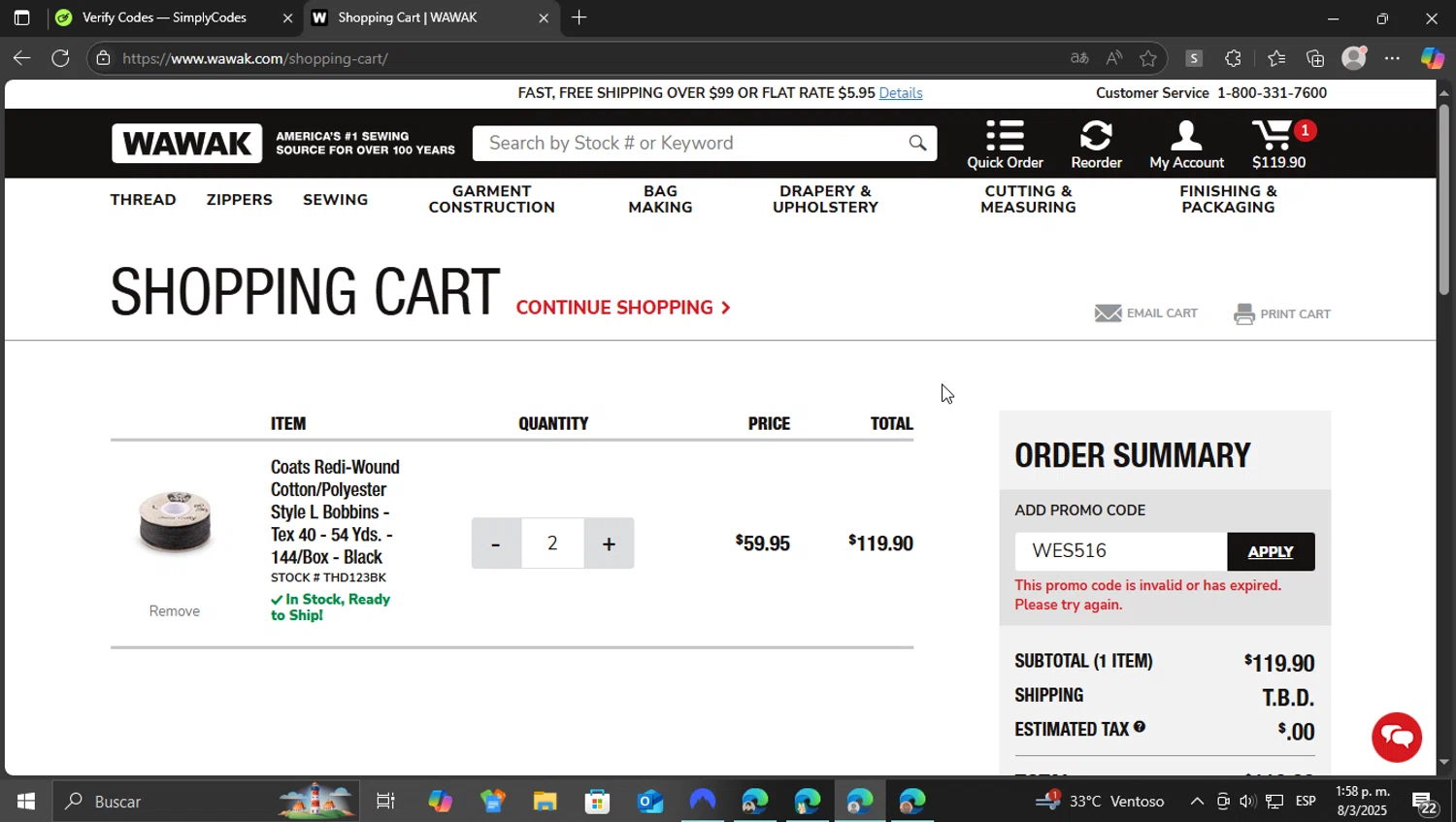Open the DRAPERY & UPHOLSTERY menu
1456x822 pixels.
[x=825, y=200]
